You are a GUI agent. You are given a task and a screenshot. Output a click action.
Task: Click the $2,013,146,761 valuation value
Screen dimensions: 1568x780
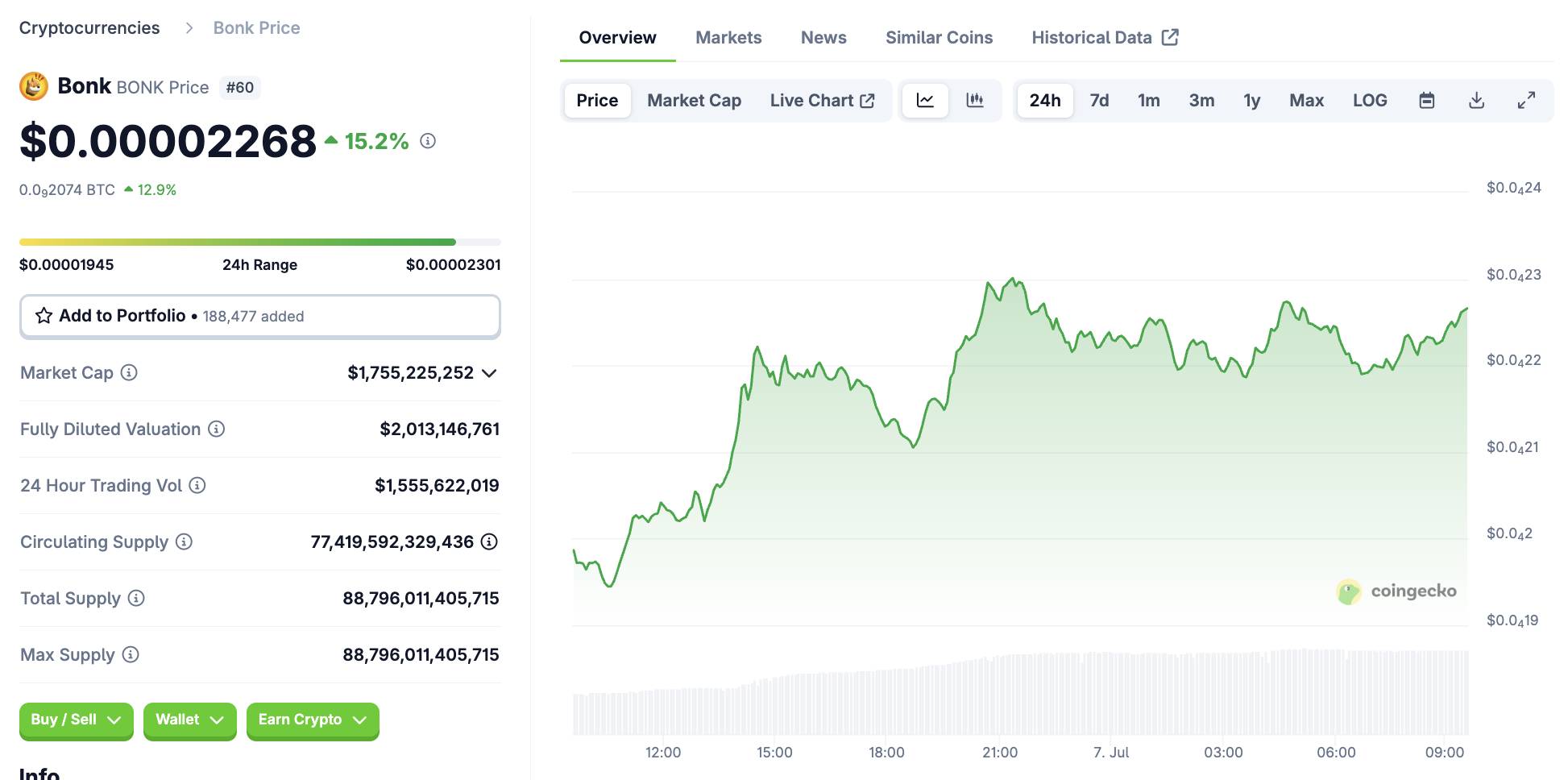tap(439, 429)
